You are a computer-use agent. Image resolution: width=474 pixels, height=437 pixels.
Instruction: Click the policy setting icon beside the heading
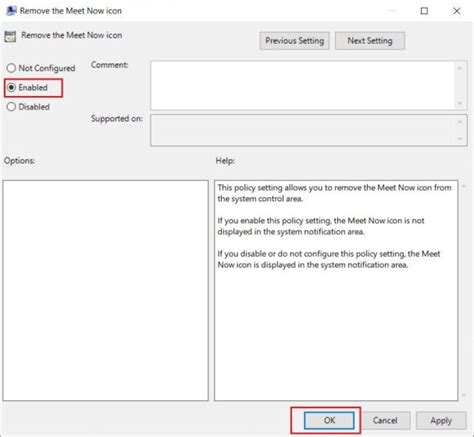10,36
